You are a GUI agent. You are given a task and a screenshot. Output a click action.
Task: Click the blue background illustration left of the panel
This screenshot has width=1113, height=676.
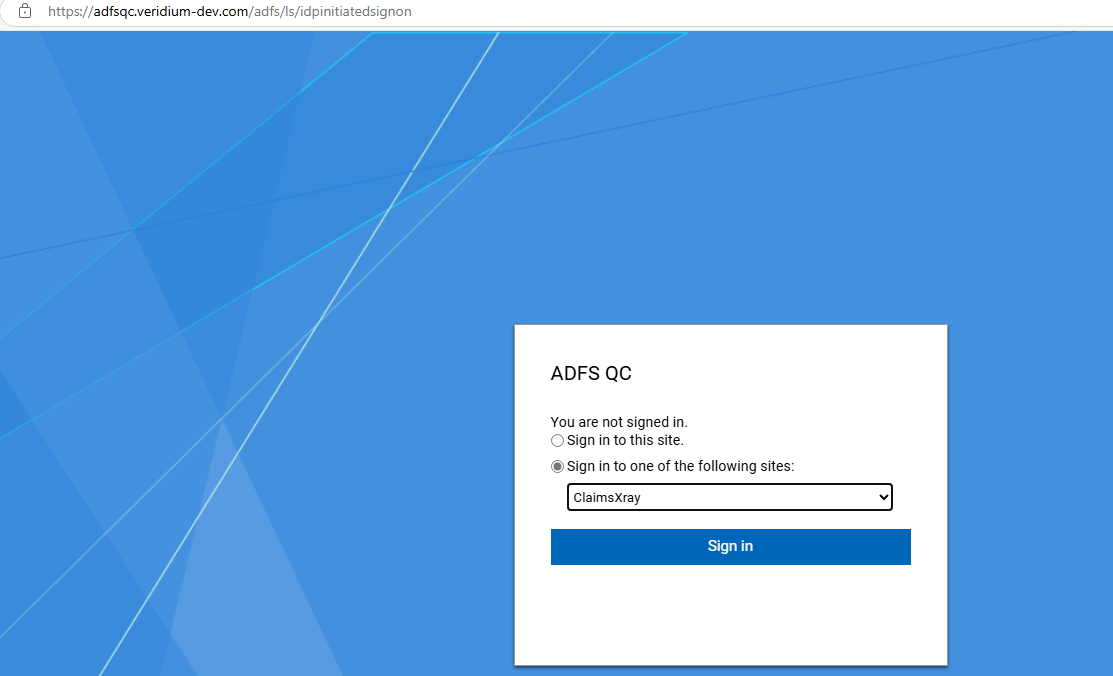[250, 450]
